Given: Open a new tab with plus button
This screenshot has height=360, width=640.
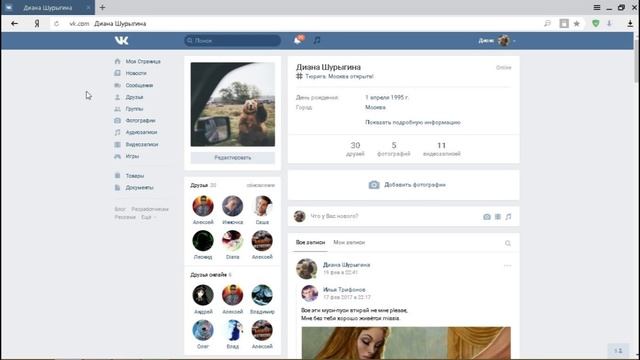Looking at the screenshot, I should click(x=102, y=7).
